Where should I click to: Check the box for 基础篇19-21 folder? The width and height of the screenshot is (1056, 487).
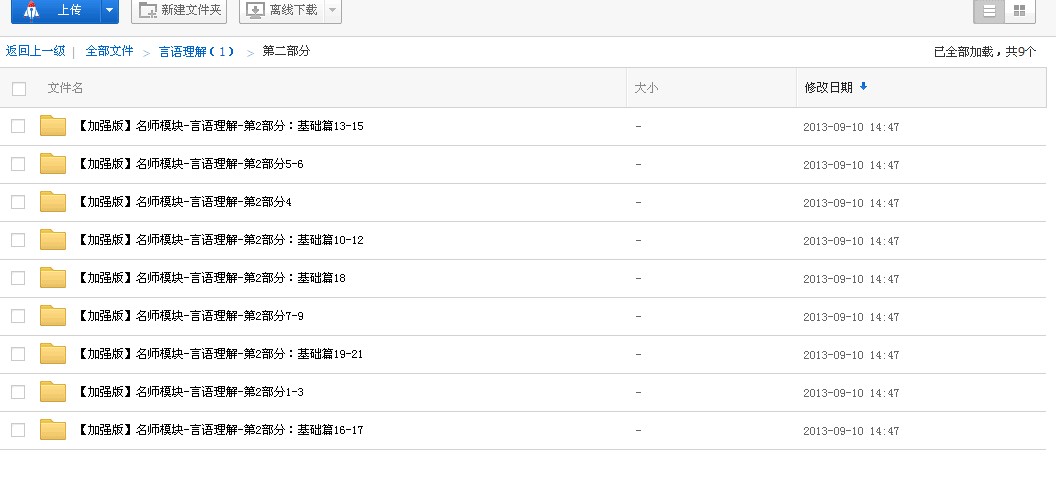click(x=18, y=354)
